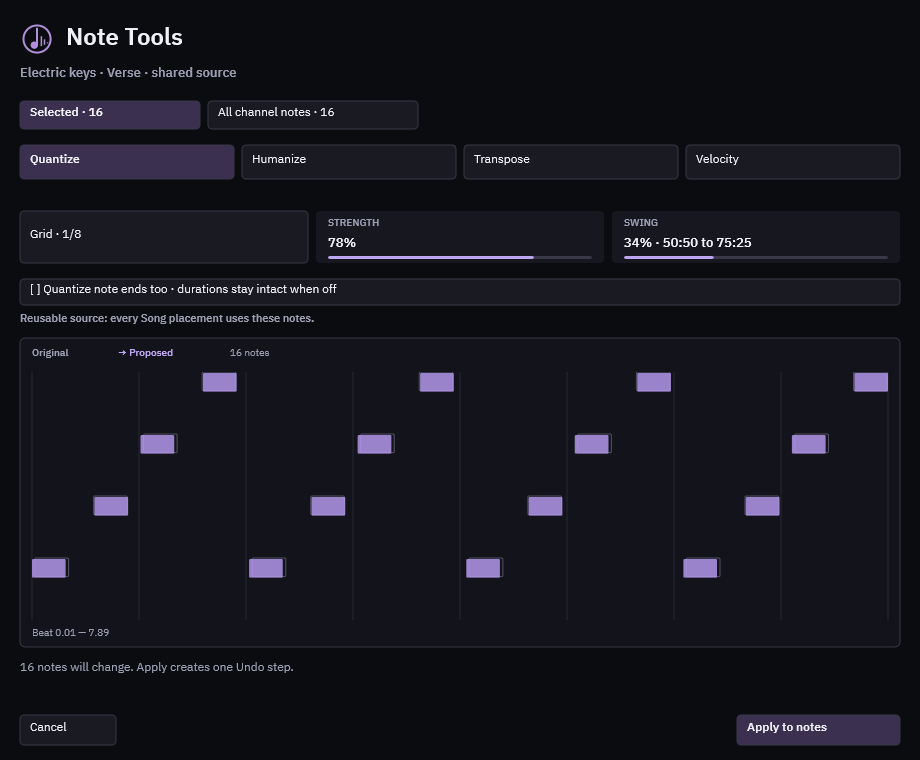Click the 'Note Tools' title text
The height and width of the screenshot is (760, 920).
[124, 37]
